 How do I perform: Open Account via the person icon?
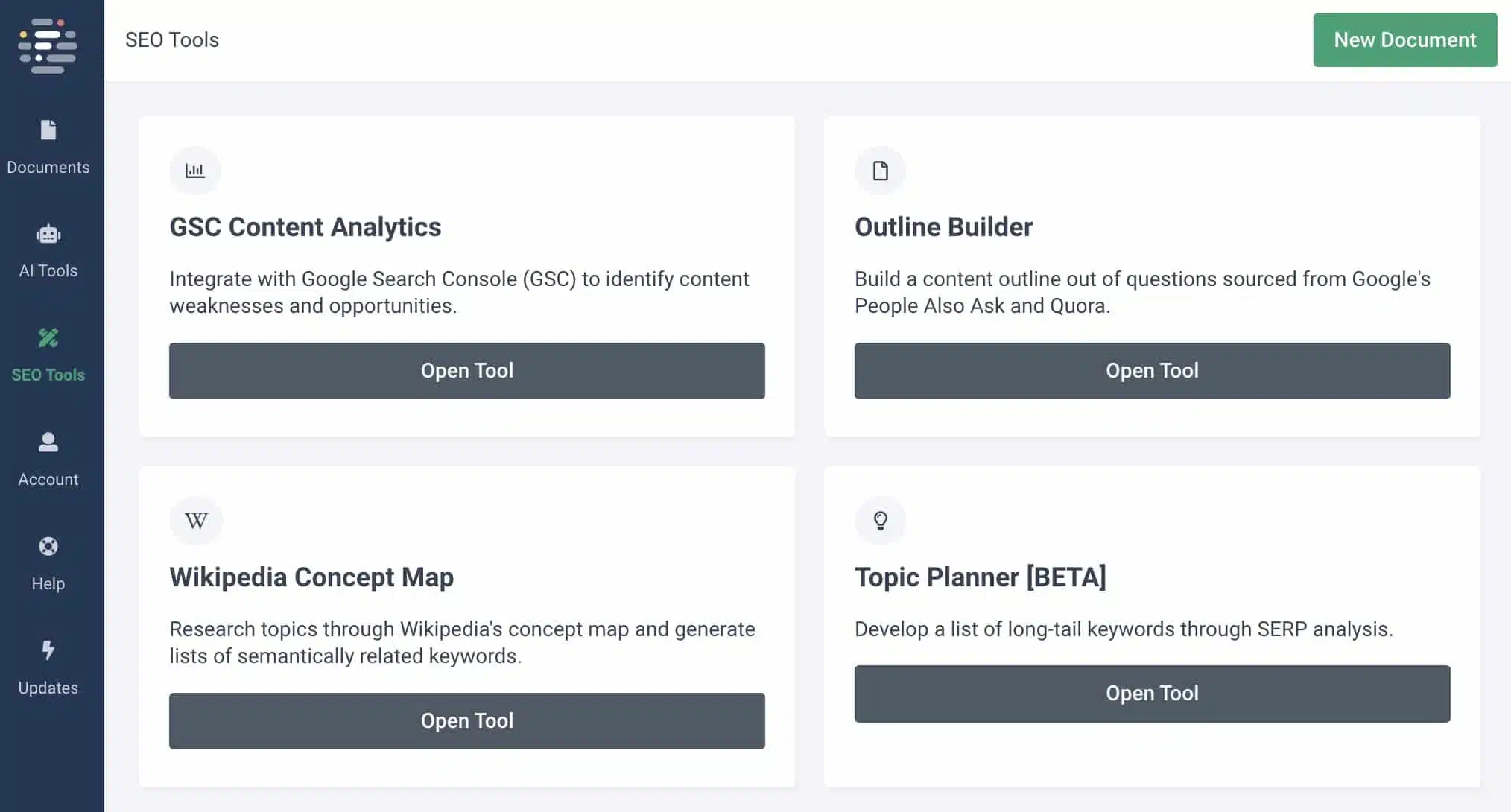tap(48, 443)
